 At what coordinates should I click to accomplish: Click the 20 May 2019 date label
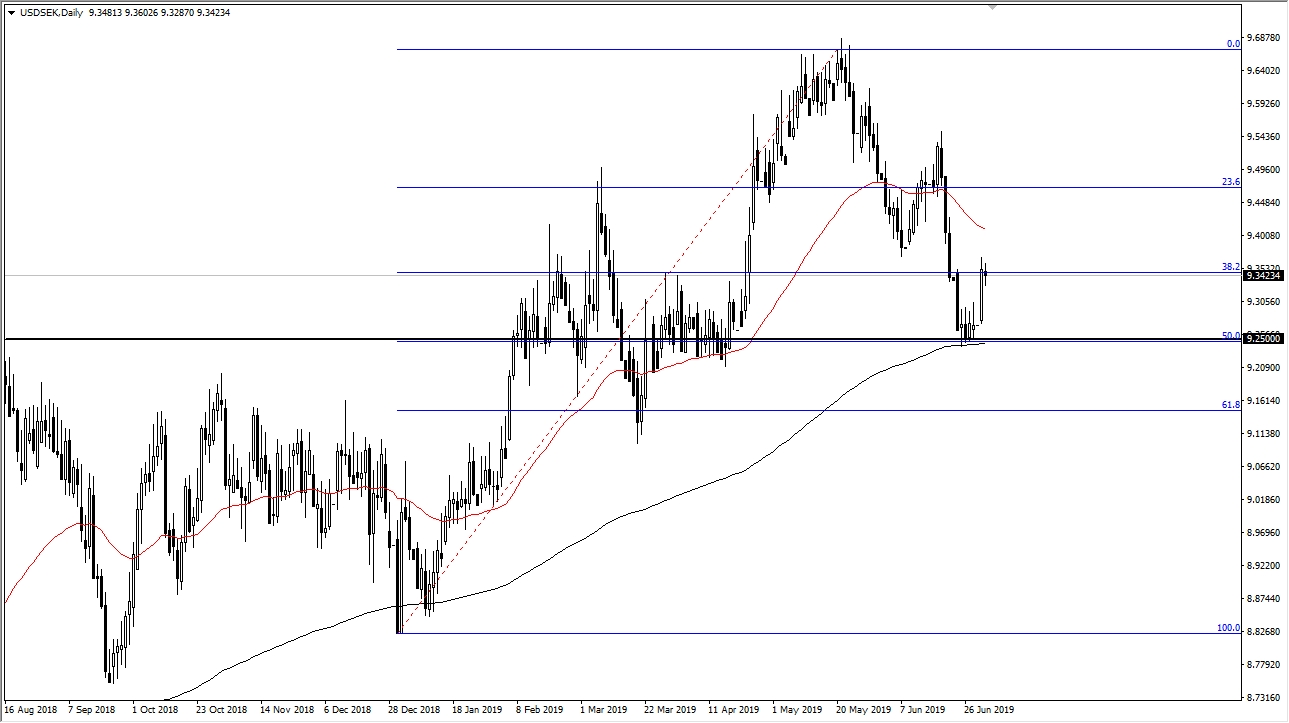864,711
